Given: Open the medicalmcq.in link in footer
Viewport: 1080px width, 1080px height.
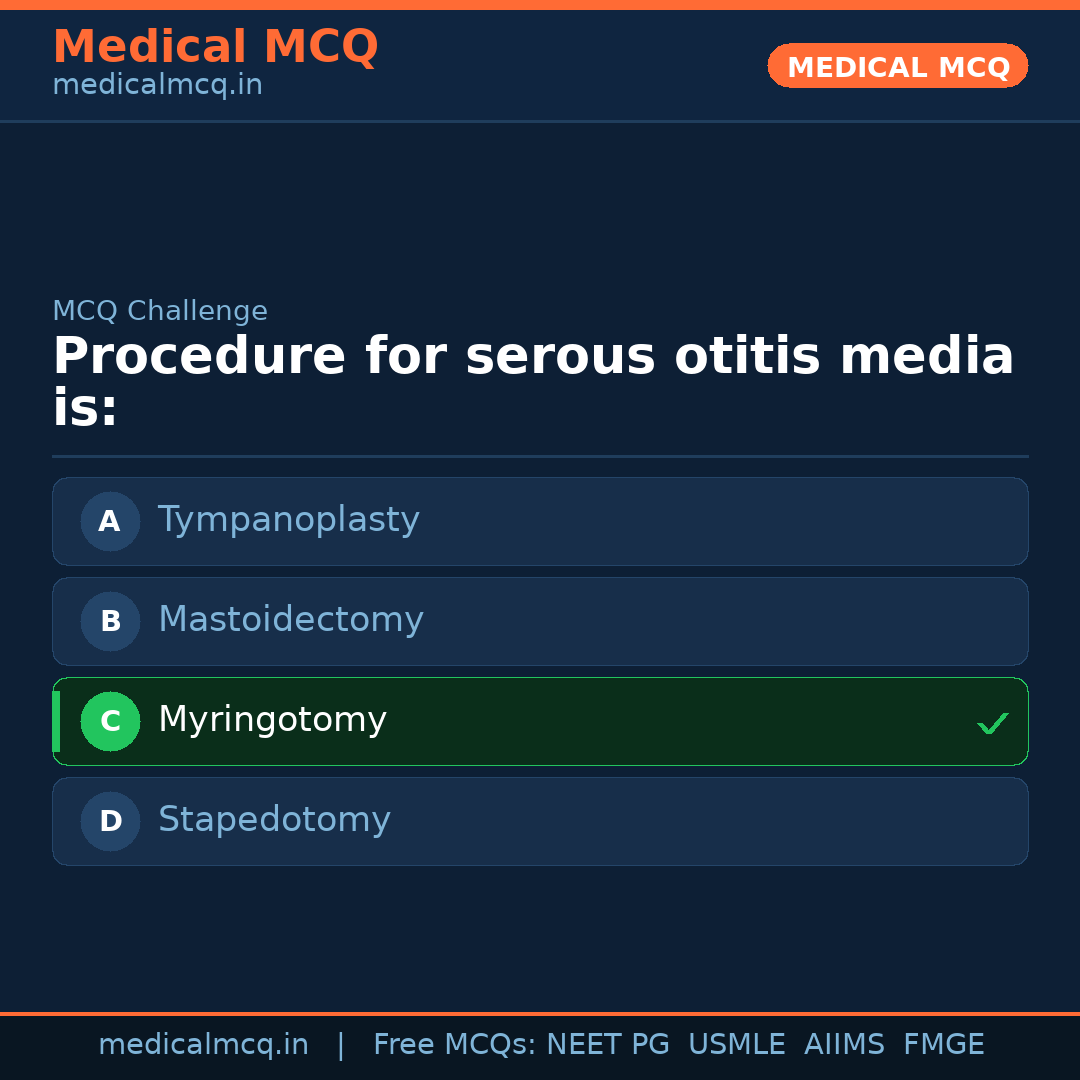Looking at the screenshot, I should pyautogui.click(x=204, y=1044).
